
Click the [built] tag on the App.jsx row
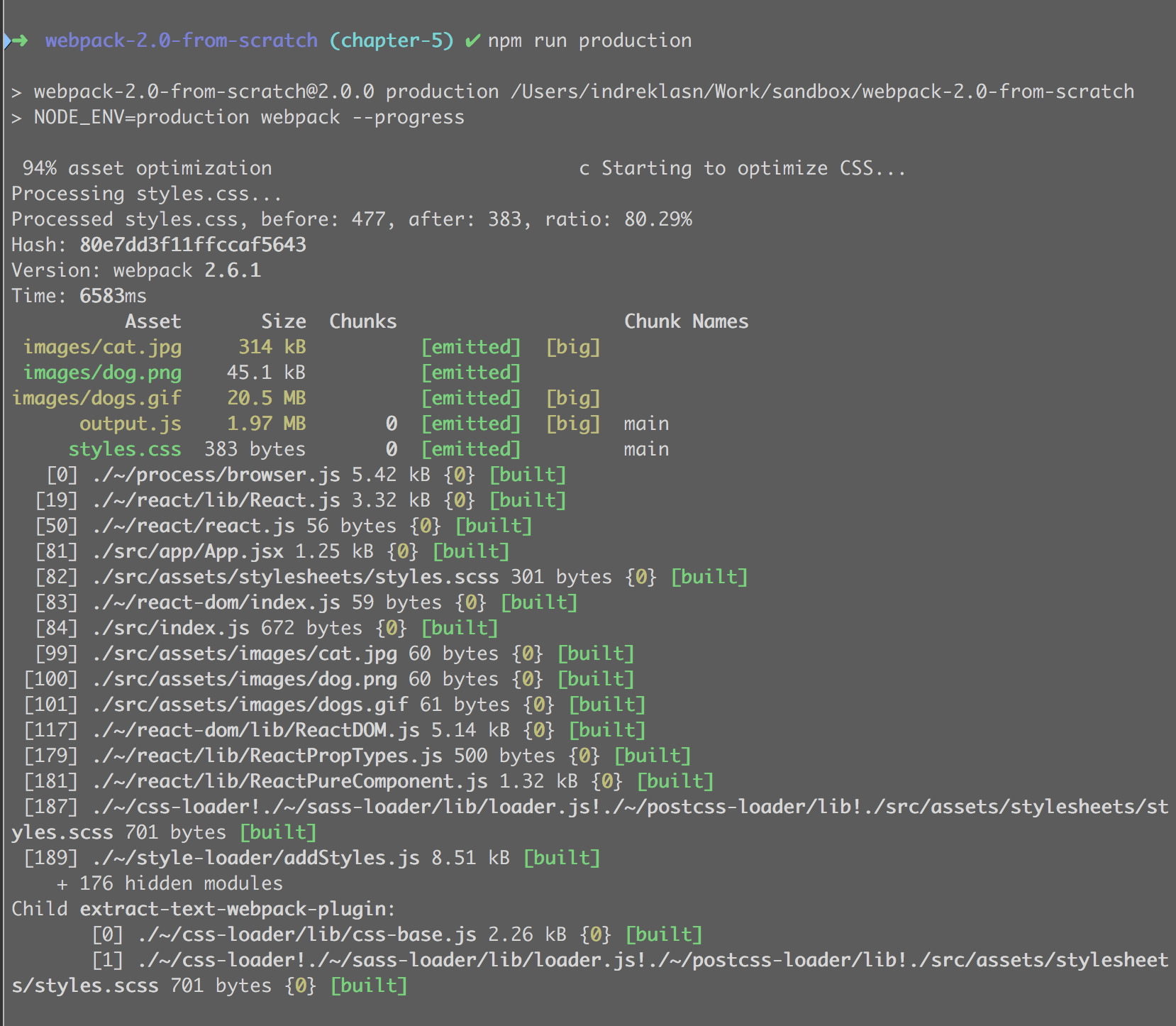471,551
